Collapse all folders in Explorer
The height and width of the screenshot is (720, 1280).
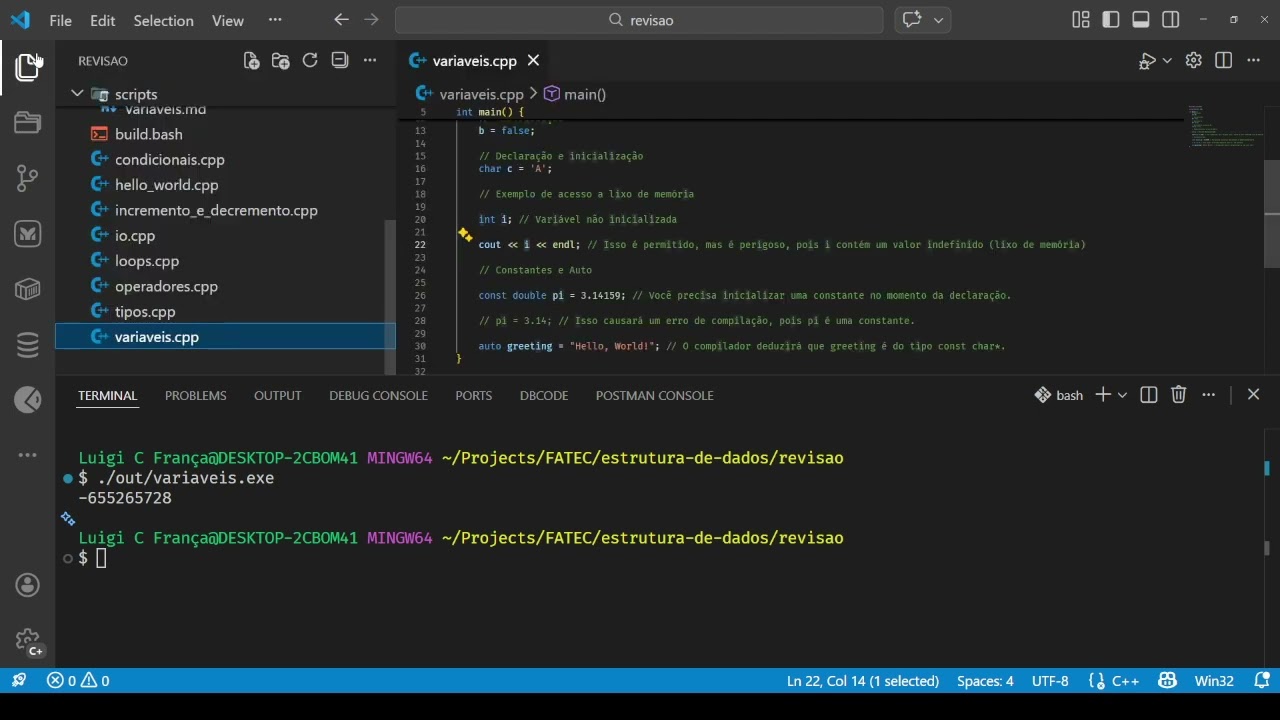(x=340, y=61)
